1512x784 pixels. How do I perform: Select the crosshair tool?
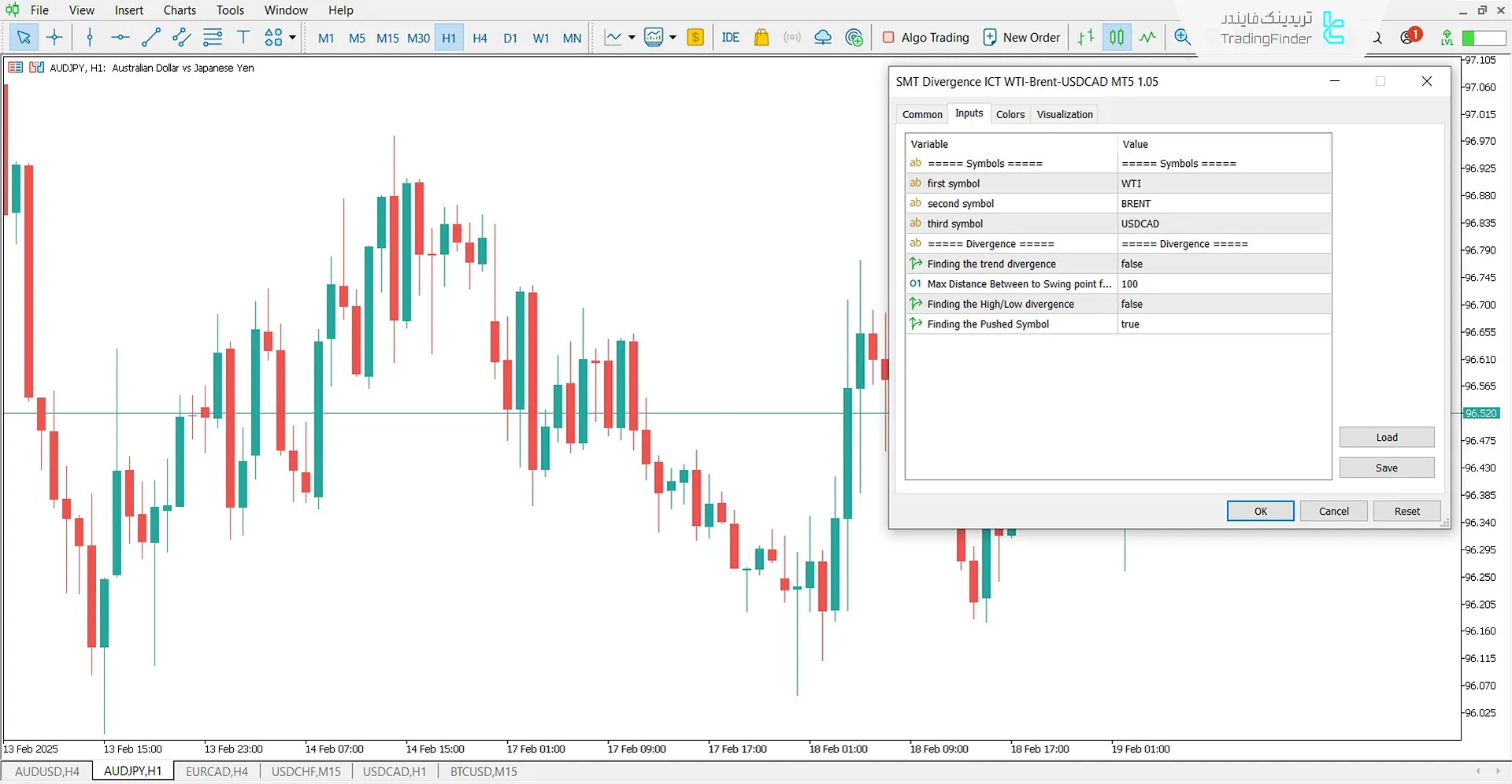pos(54,37)
